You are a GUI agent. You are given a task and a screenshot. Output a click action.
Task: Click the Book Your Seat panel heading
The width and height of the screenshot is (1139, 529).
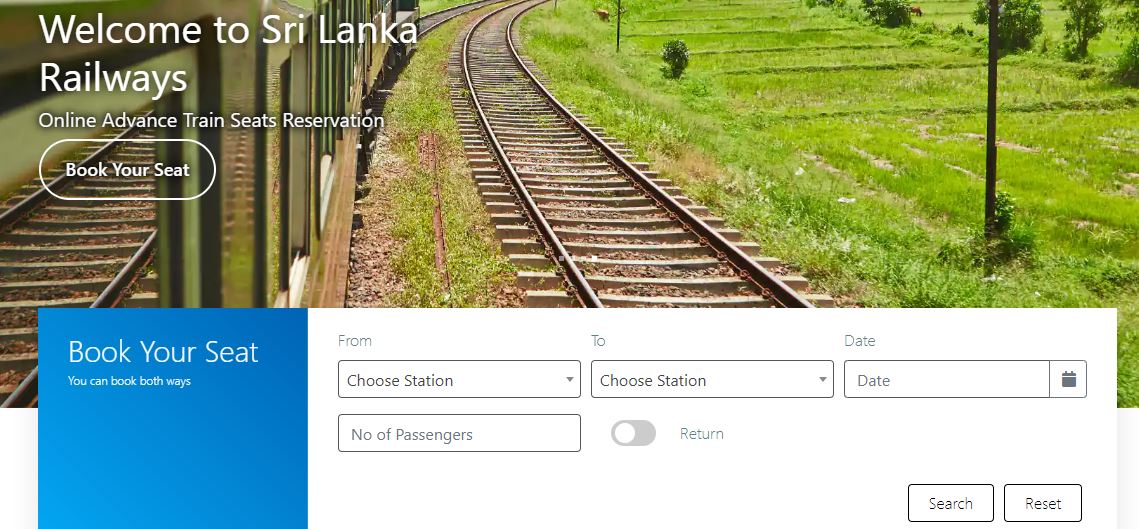(x=163, y=352)
